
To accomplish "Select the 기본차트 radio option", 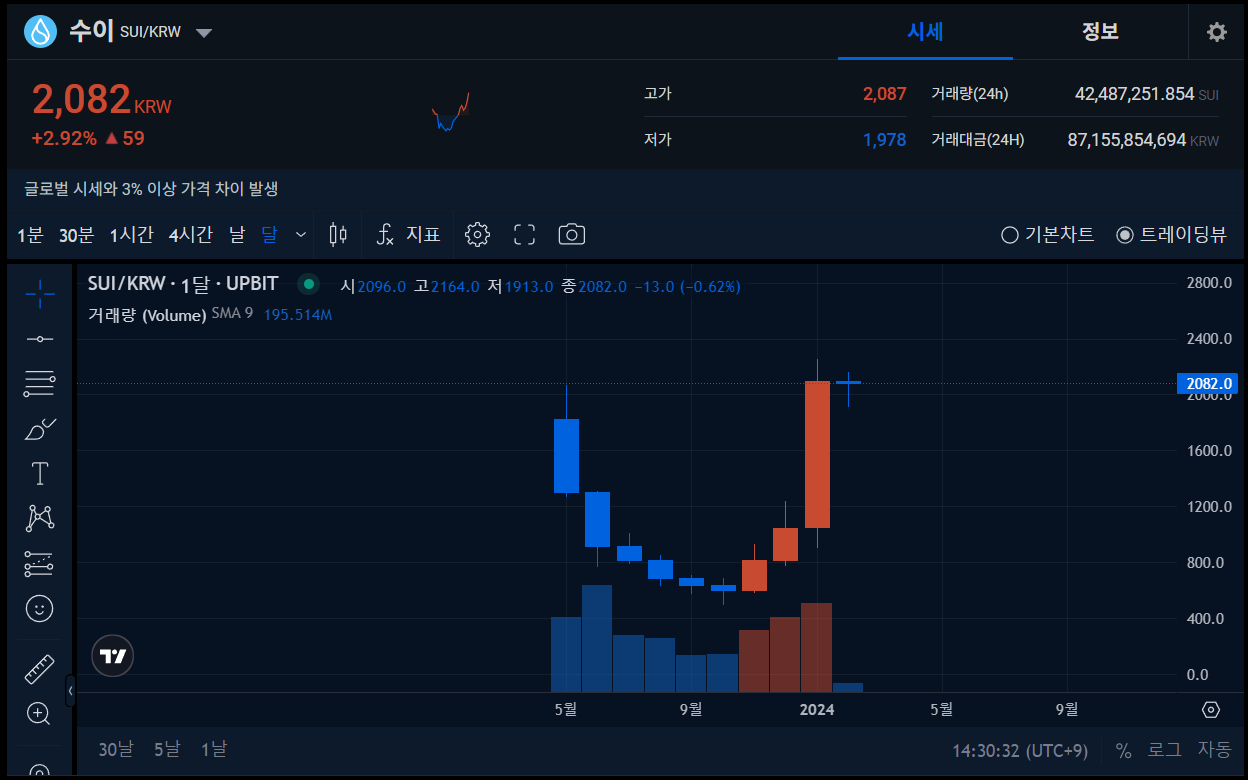I will pos(1048,235).
